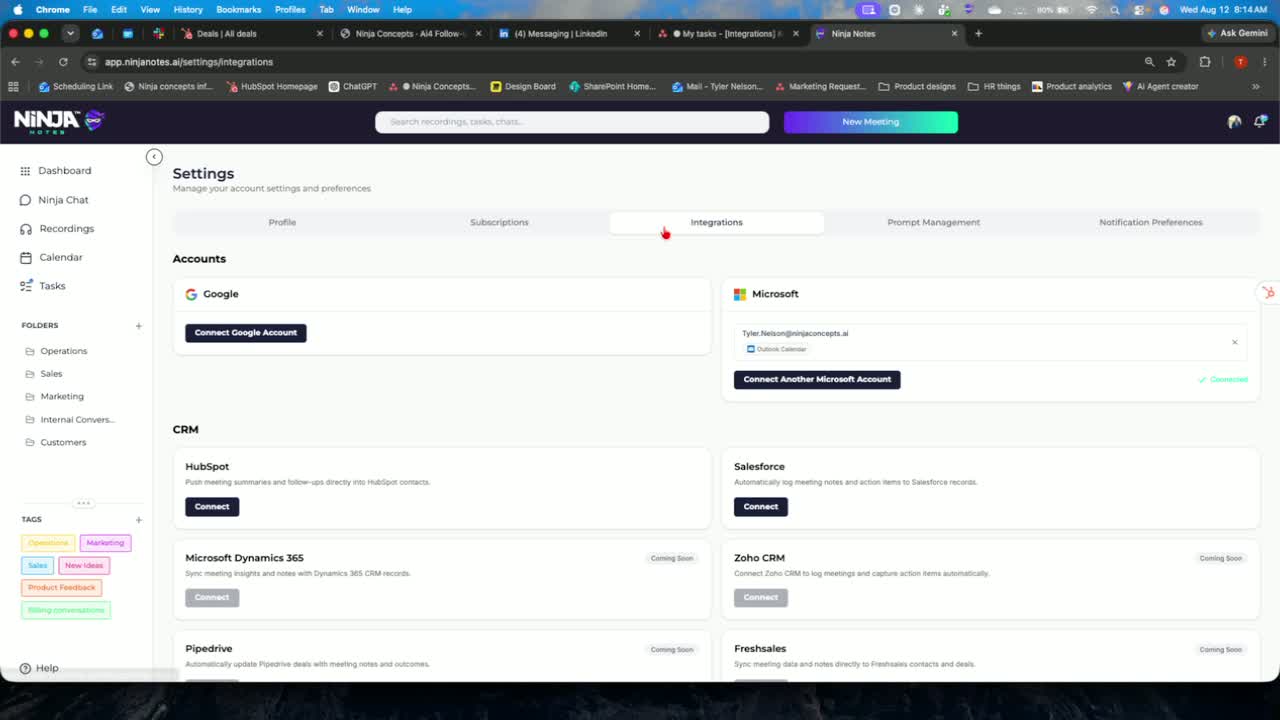Open the Apple menu

[17, 9]
